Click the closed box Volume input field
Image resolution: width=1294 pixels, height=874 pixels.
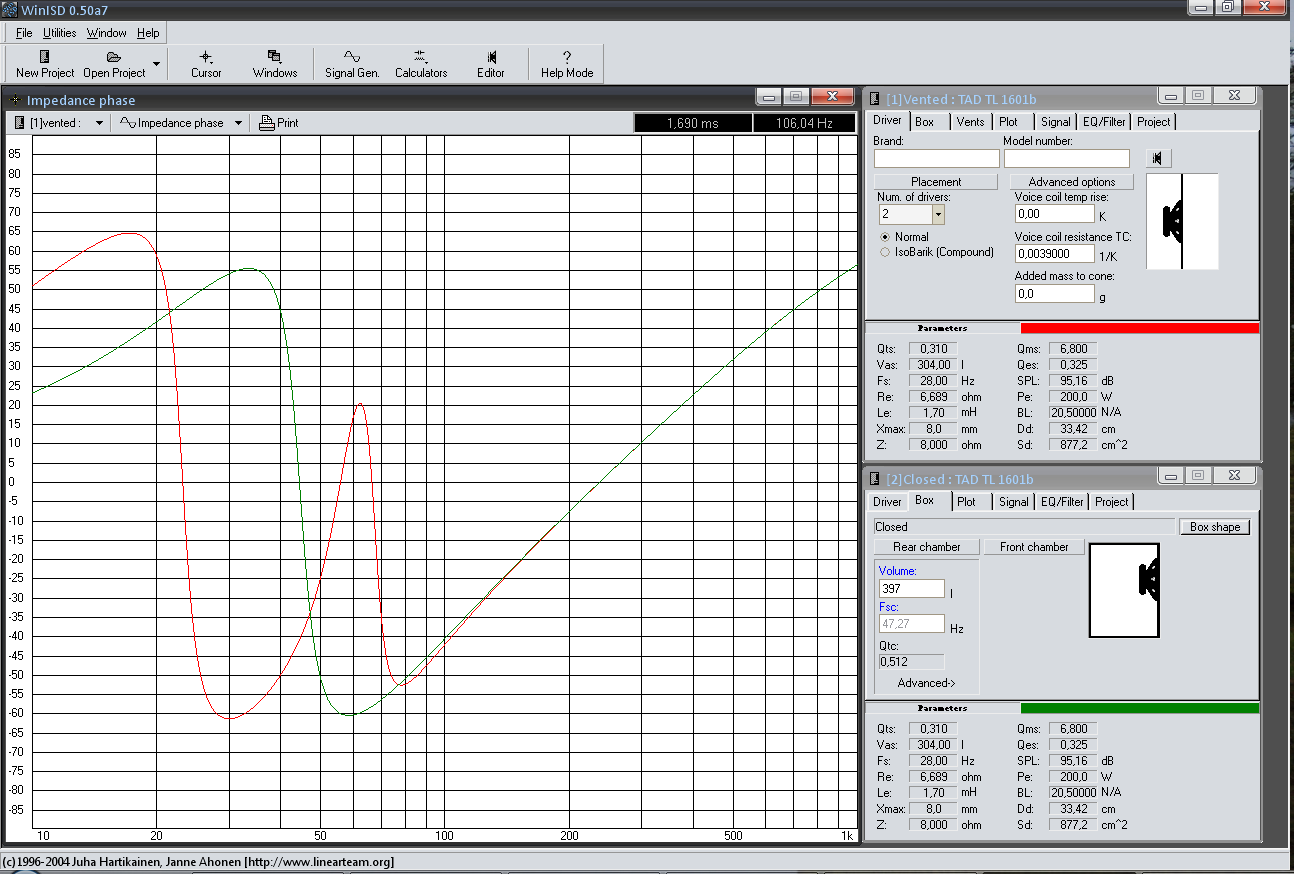pyautogui.click(x=911, y=589)
